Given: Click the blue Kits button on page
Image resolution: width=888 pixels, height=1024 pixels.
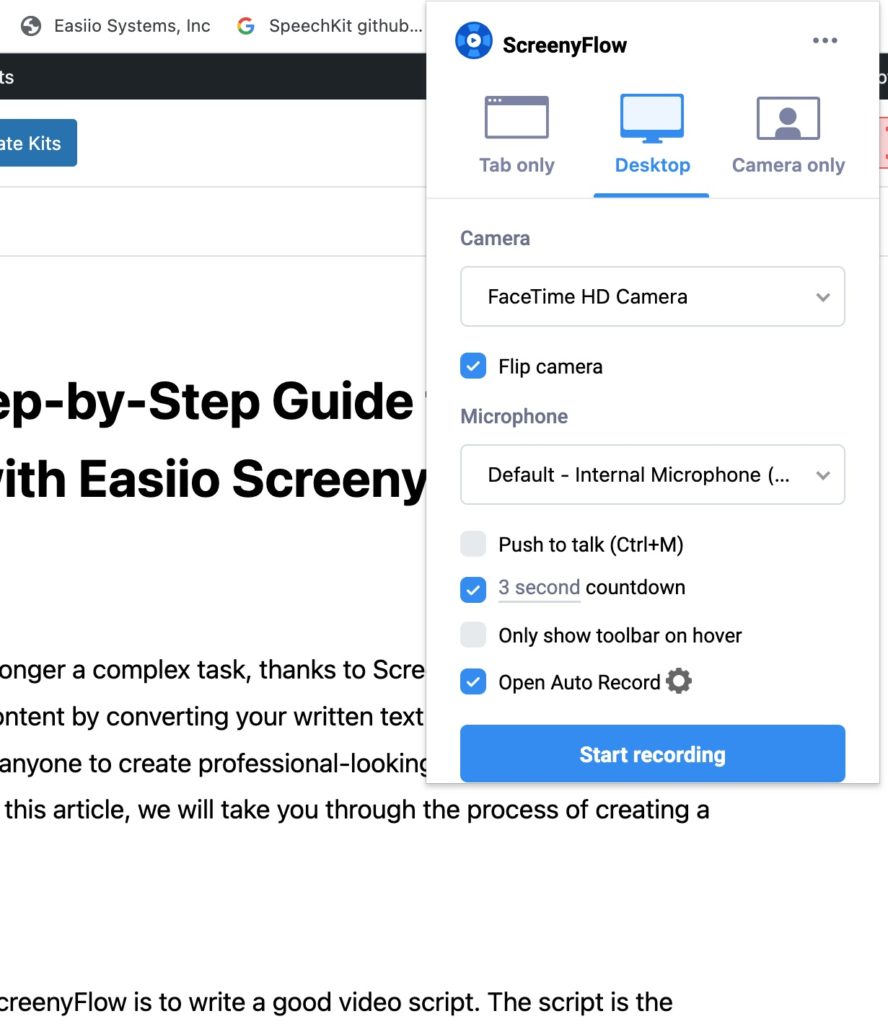Looking at the screenshot, I should coord(37,143).
